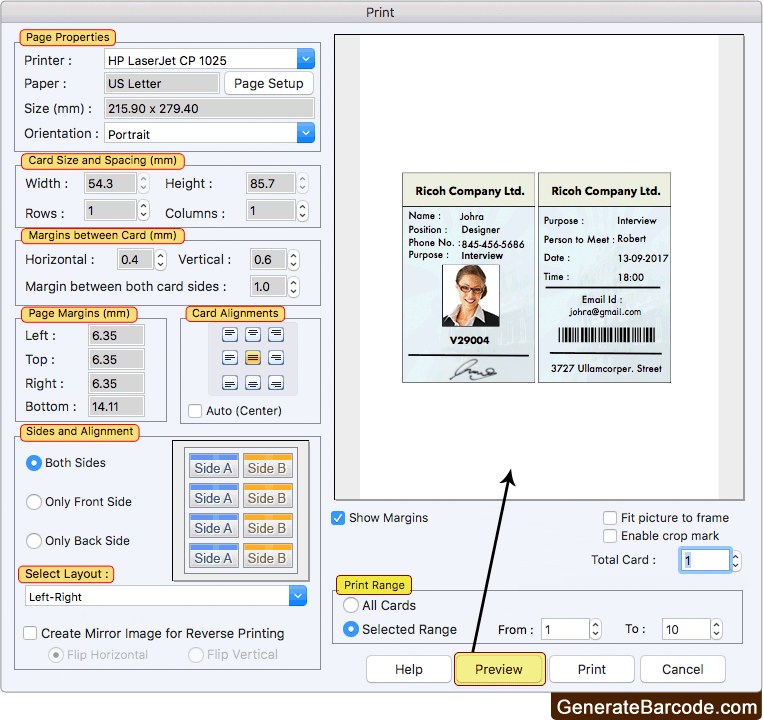This screenshot has height=720, width=763.
Task: Choose Only Back Side option
Action: pyautogui.click(x=34, y=540)
